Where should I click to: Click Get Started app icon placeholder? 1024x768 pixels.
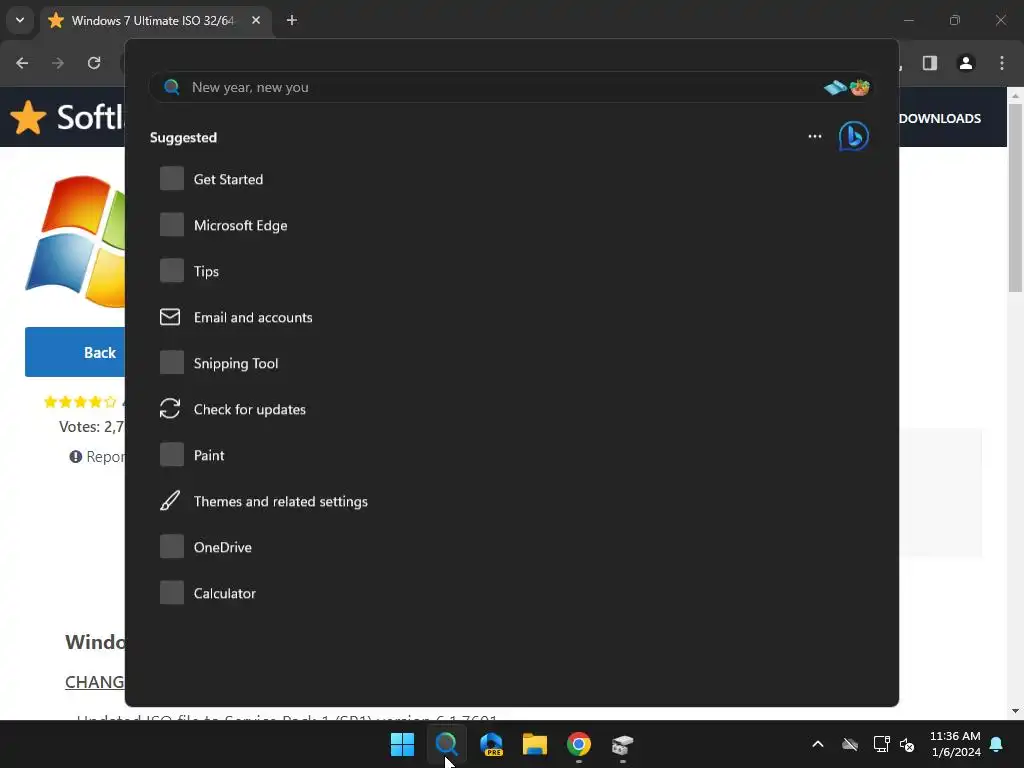click(x=172, y=178)
